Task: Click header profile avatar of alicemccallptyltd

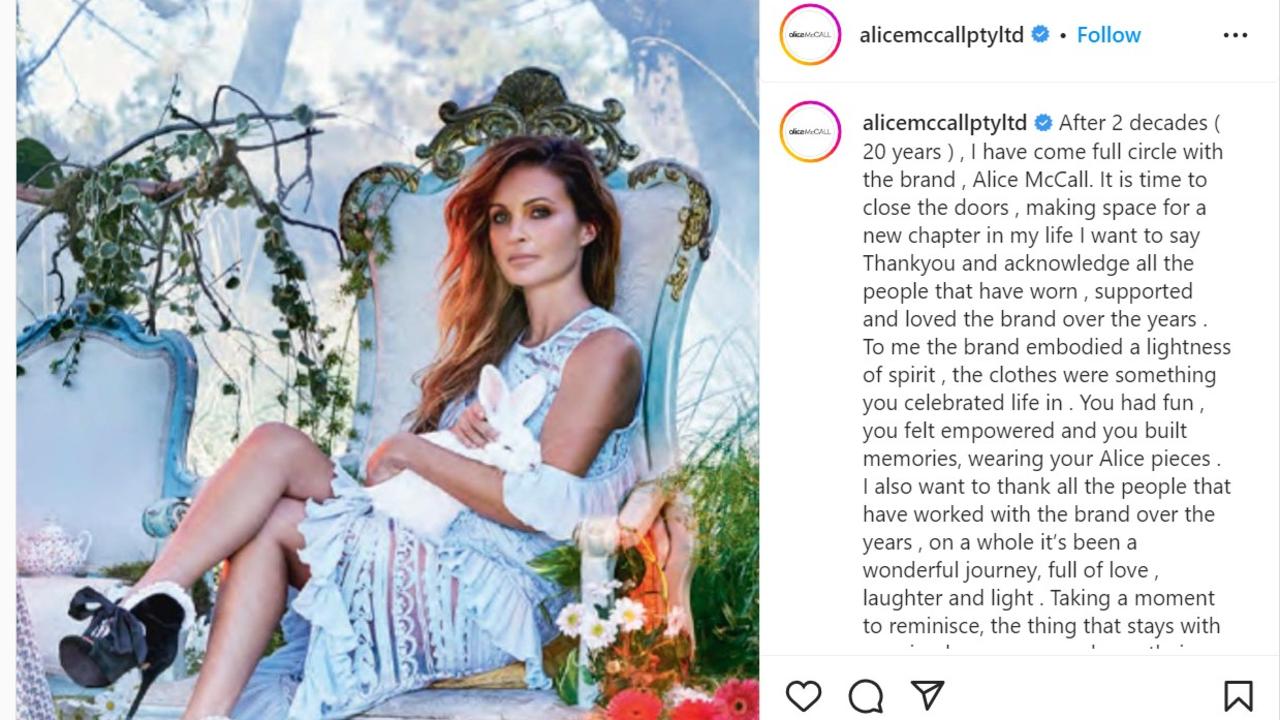Action: [x=810, y=35]
